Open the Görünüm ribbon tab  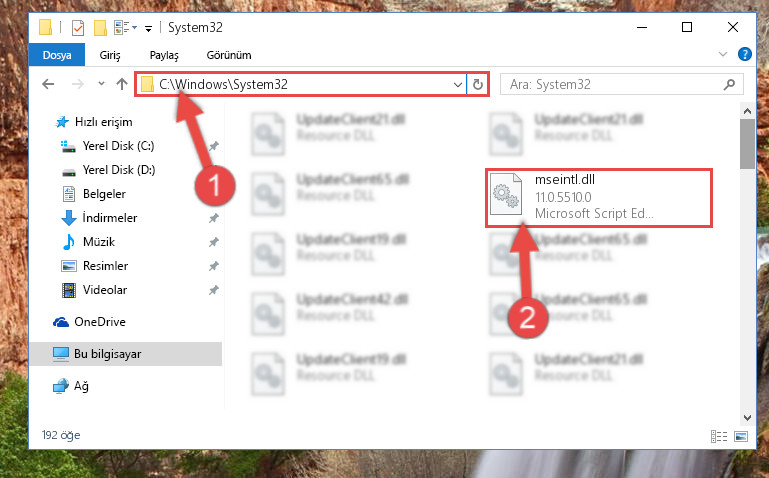coord(229,55)
